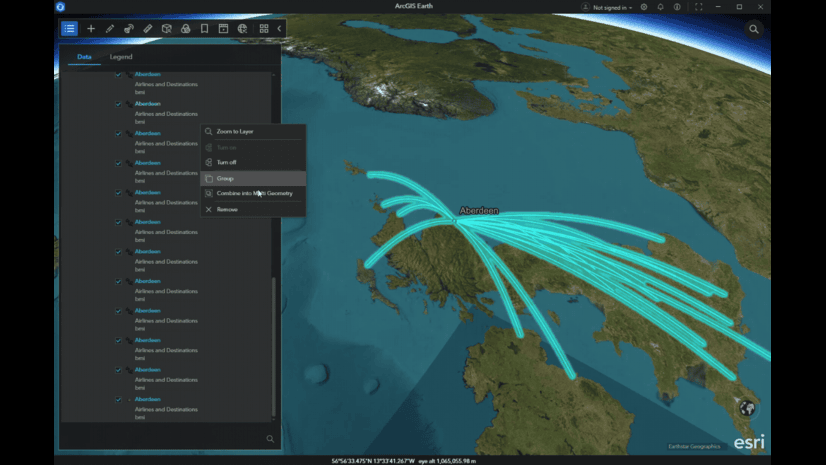Click the search magnifier in the Data panel
Screen dimensions: 826x465
(x=270, y=439)
